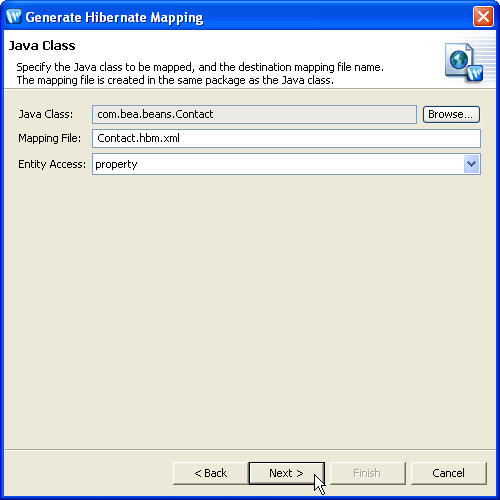Click the mapping file wizard banner icon
The width and height of the screenshot is (500, 500).
[464, 62]
